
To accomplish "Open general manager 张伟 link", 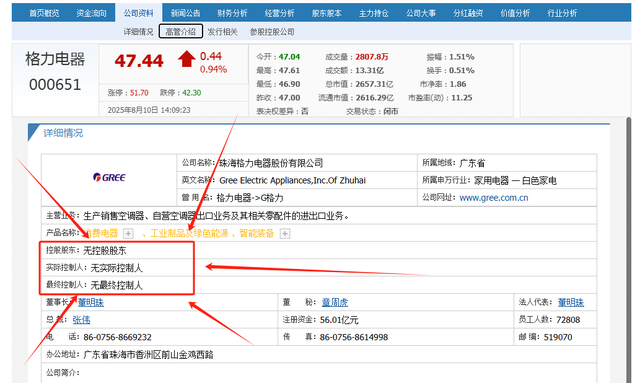I will (81, 320).
